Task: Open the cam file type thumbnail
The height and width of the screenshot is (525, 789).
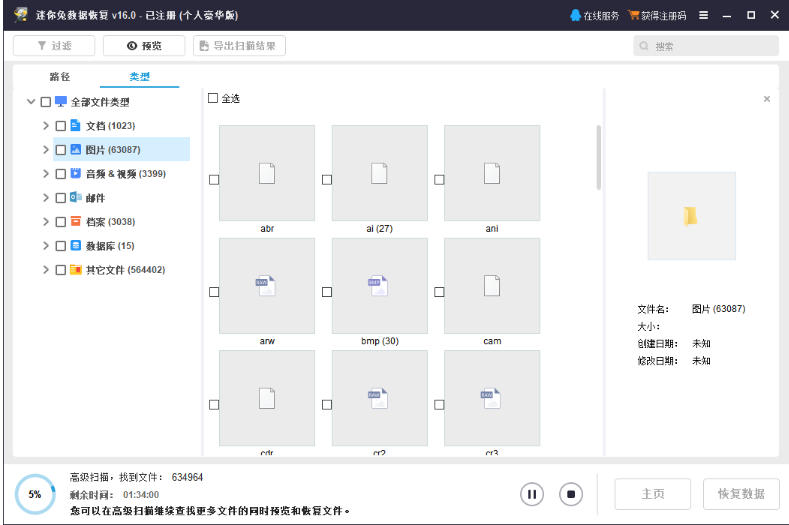Action: 492,285
